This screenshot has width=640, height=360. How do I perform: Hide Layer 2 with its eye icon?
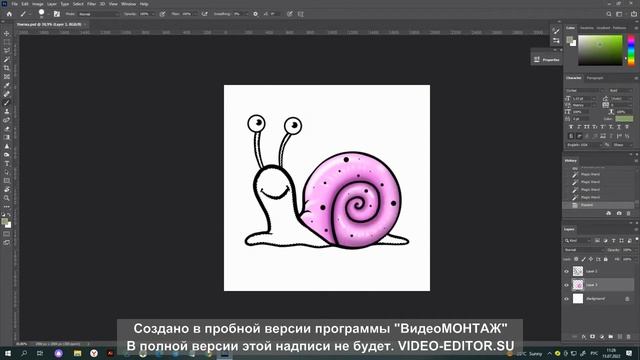pos(567,271)
